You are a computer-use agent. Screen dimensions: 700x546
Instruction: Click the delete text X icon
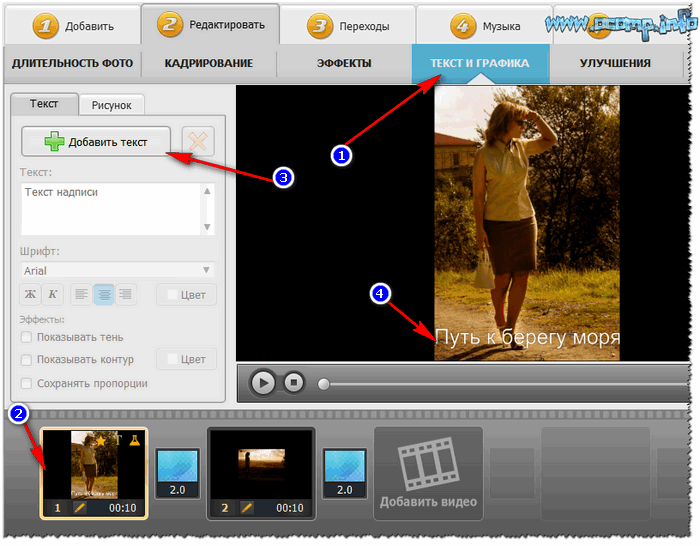(x=199, y=142)
